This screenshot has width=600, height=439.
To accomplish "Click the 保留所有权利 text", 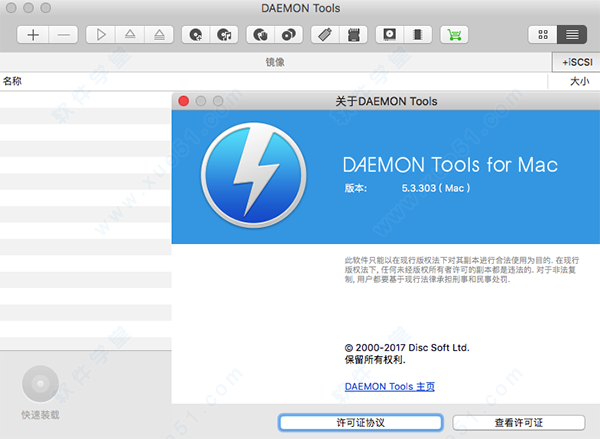I will [x=375, y=360].
